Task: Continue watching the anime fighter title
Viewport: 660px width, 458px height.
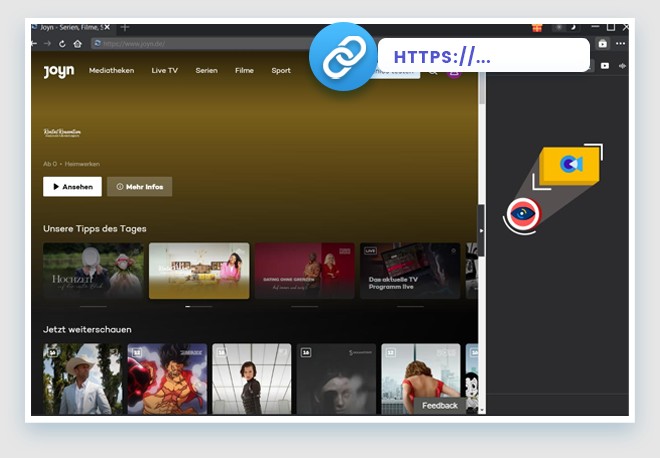Action: [167, 379]
